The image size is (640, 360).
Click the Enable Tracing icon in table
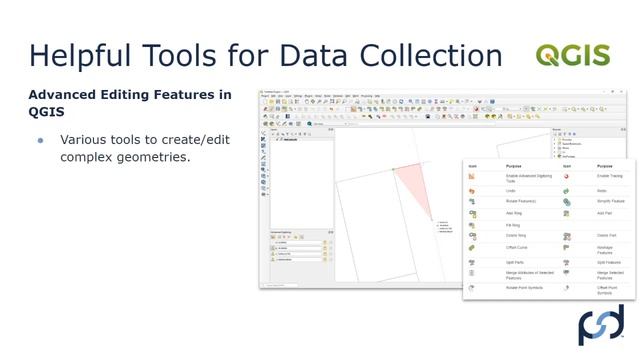coord(566,176)
